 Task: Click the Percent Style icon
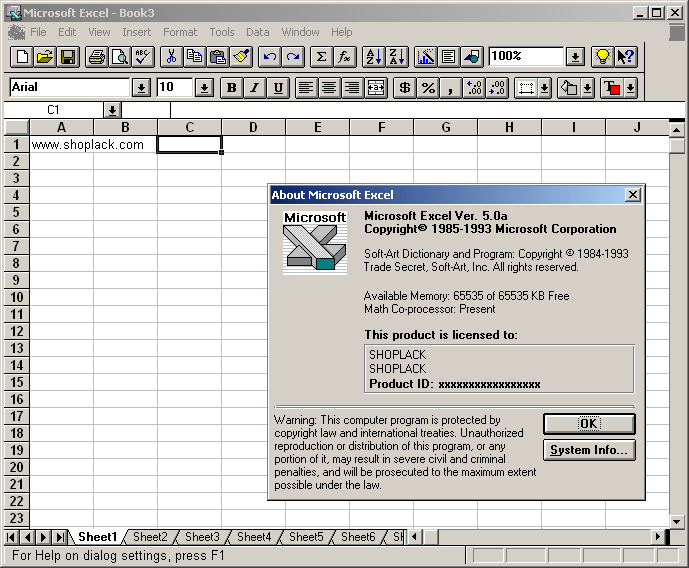pos(428,88)
